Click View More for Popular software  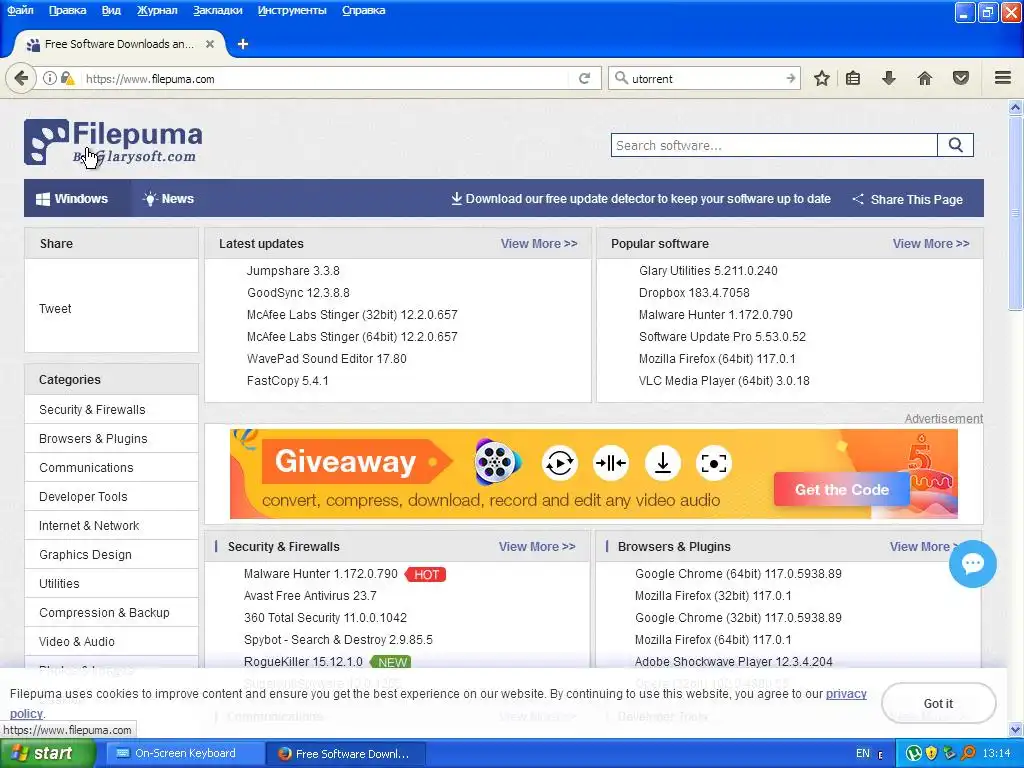tap(931, 244)
